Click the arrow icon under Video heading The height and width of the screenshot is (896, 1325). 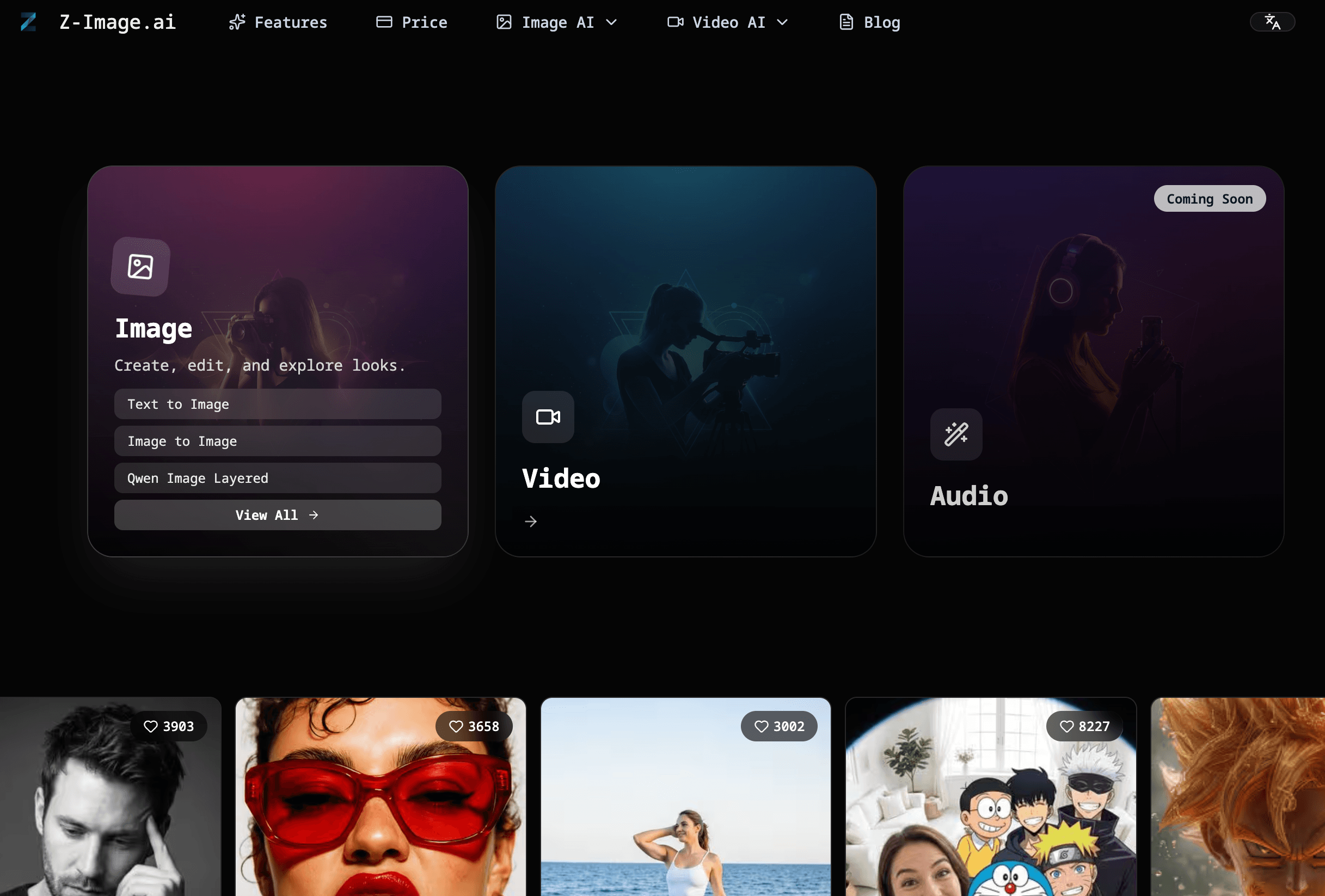[530, 521]
